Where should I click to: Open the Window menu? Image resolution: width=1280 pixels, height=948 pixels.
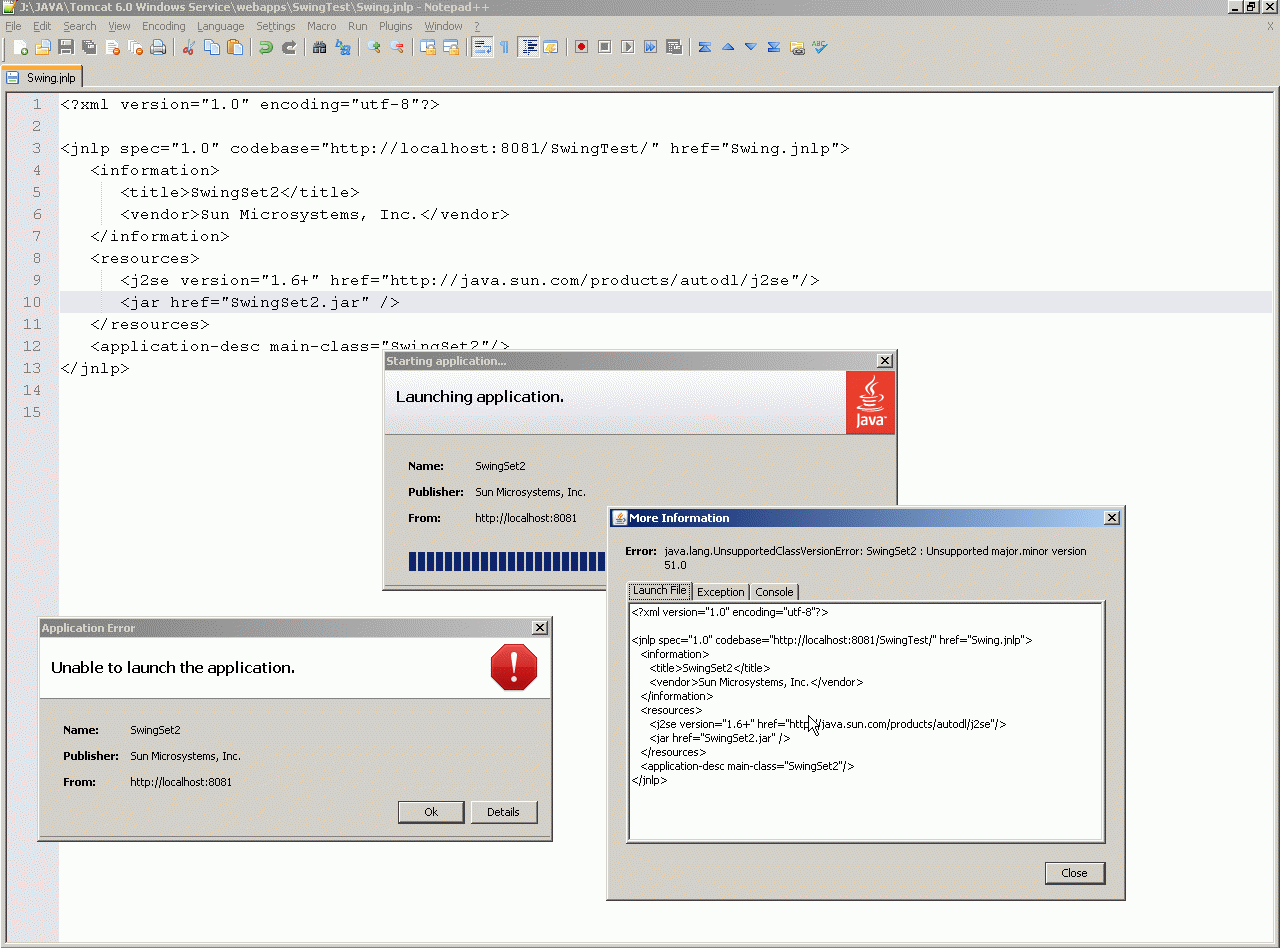(443, 26)
